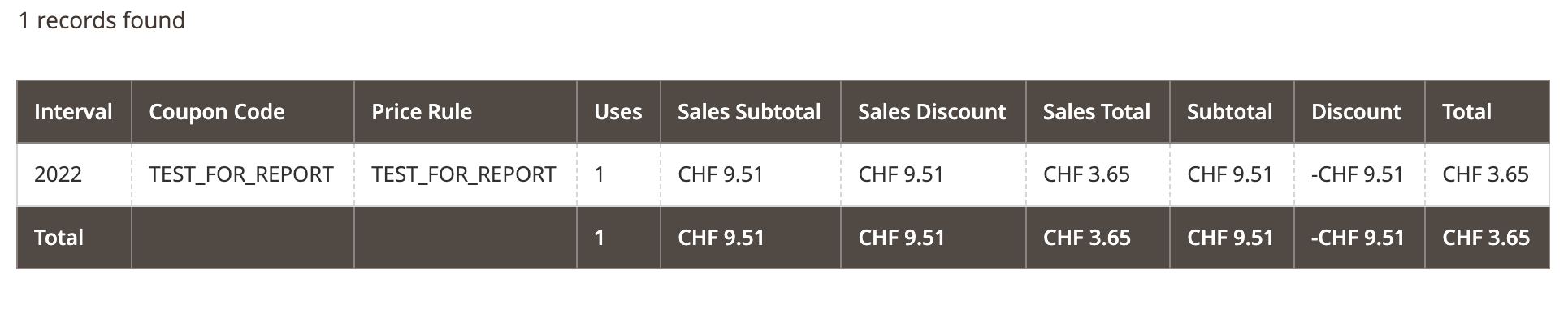Click the footer row Sales Subtotal CHF 9.51
The width and height of the screenshot is (1568, 318).
721,238
